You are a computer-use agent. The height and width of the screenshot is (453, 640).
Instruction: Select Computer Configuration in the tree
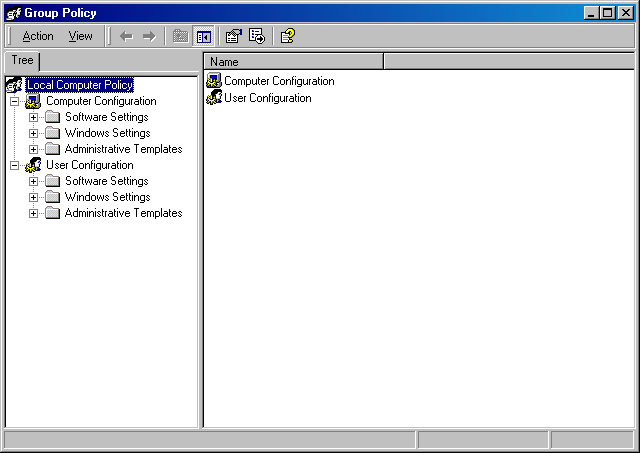click(101, 101)
